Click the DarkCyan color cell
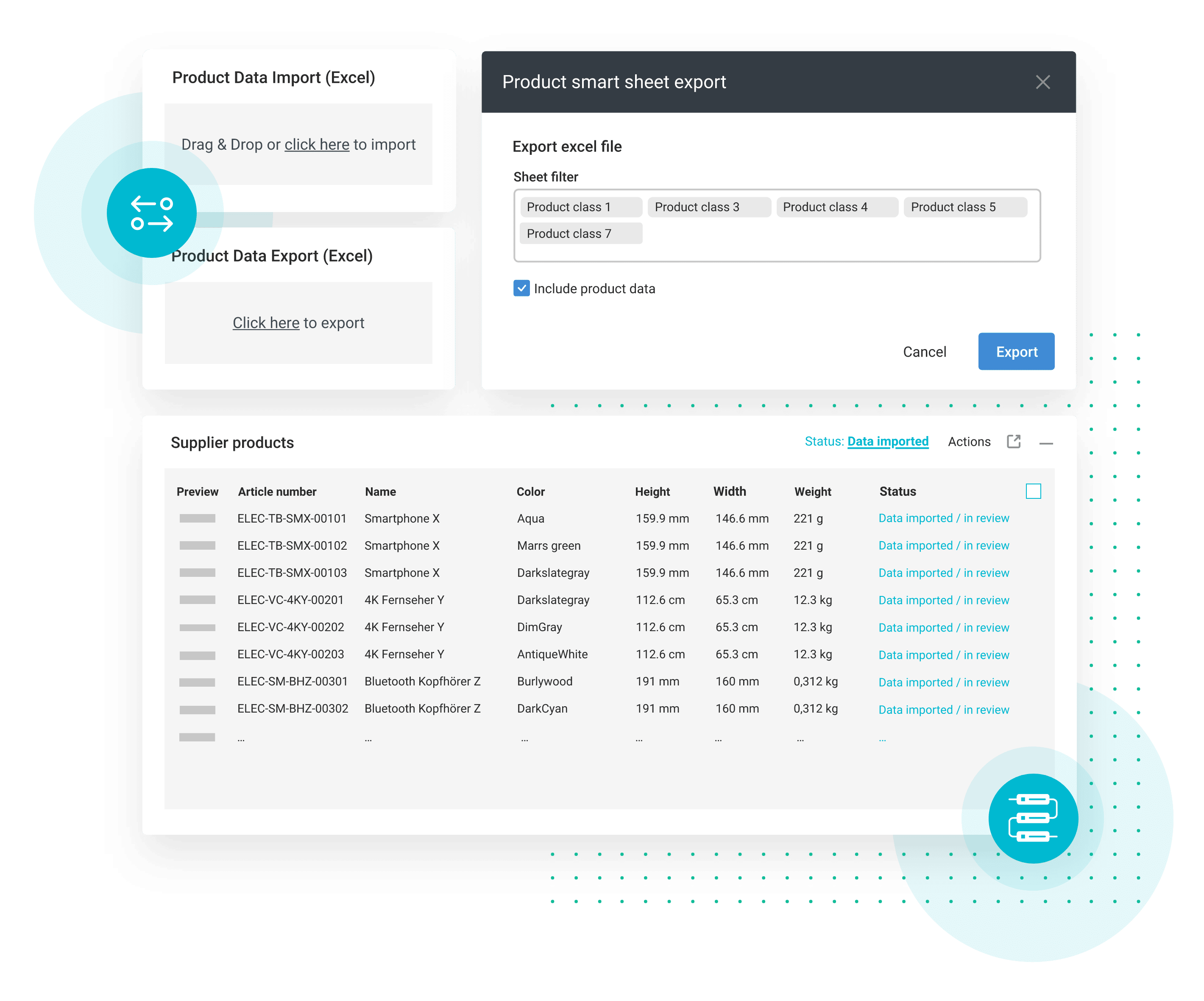Image resolution: width=1204 pixels, height=1001 pixels. pos(542,708)
